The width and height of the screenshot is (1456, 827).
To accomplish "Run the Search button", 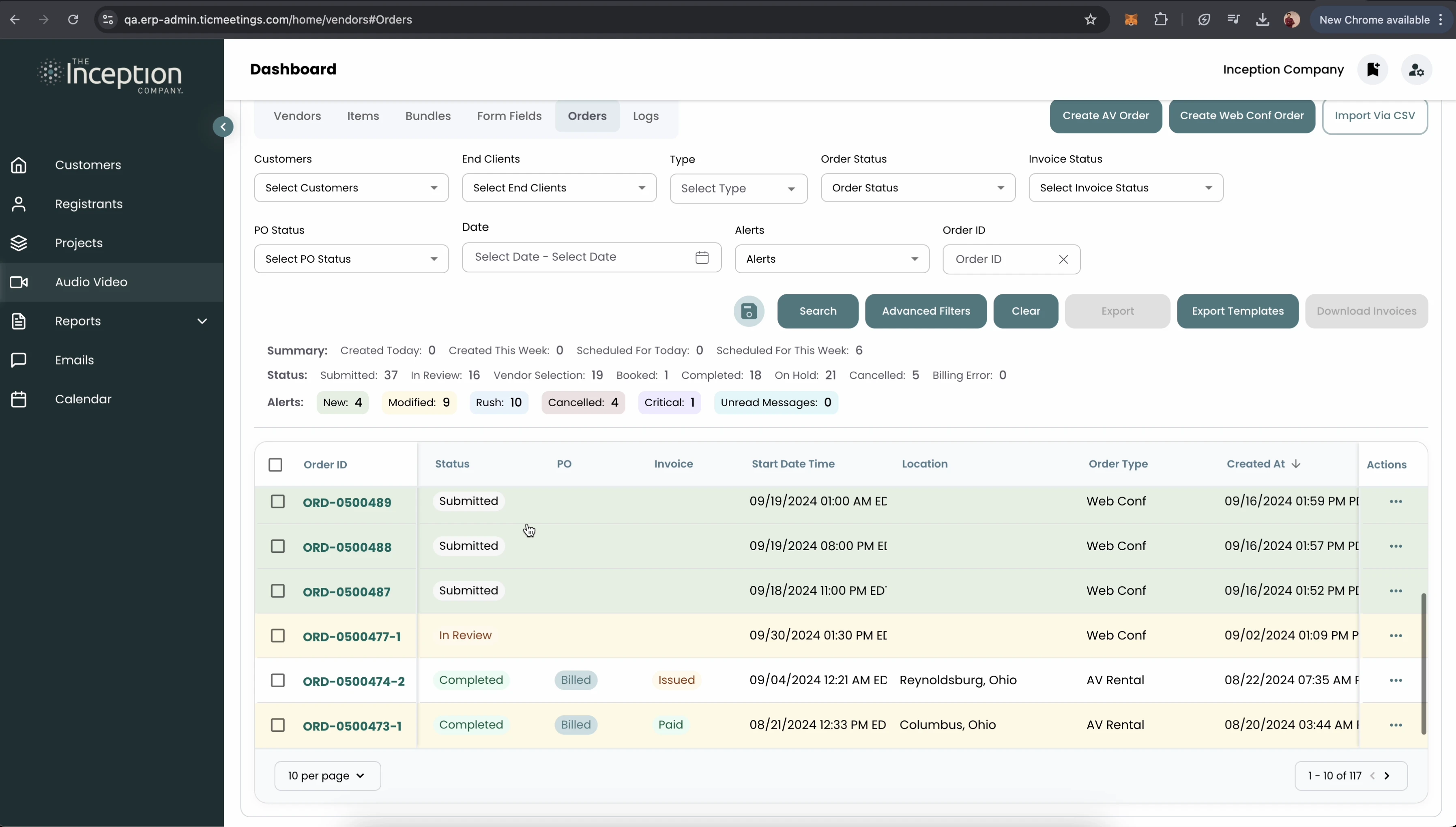I will 818,311.
